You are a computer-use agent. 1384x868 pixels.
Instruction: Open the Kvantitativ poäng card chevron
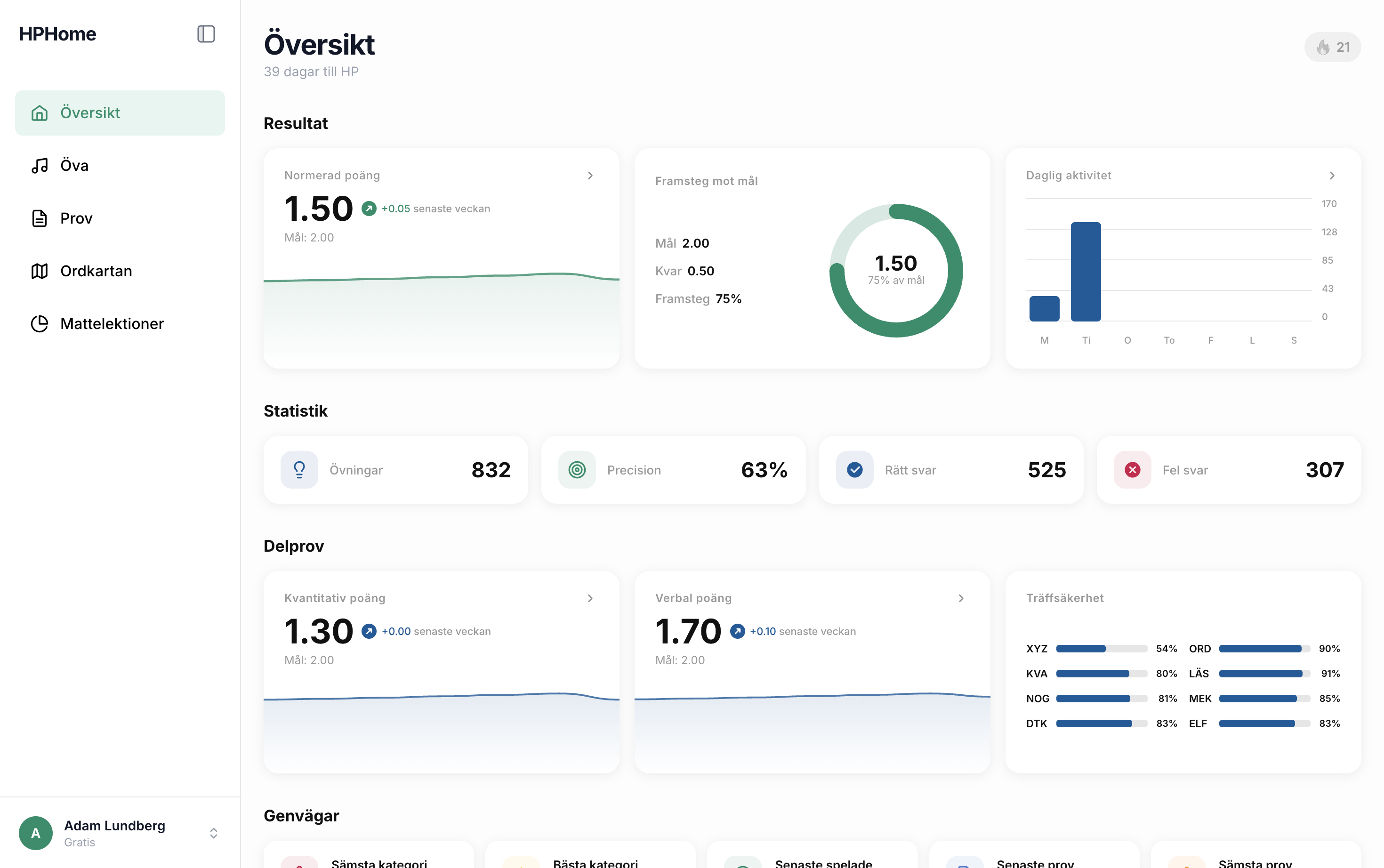[x=589, y=598]
